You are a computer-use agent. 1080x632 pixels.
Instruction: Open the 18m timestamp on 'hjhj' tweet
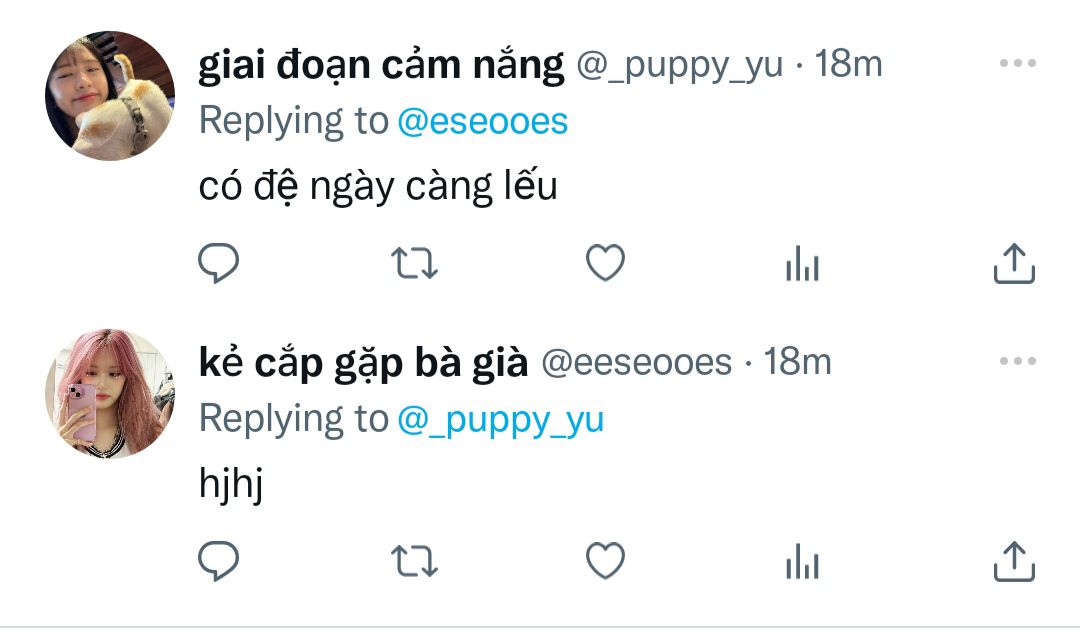click(798, 362)
